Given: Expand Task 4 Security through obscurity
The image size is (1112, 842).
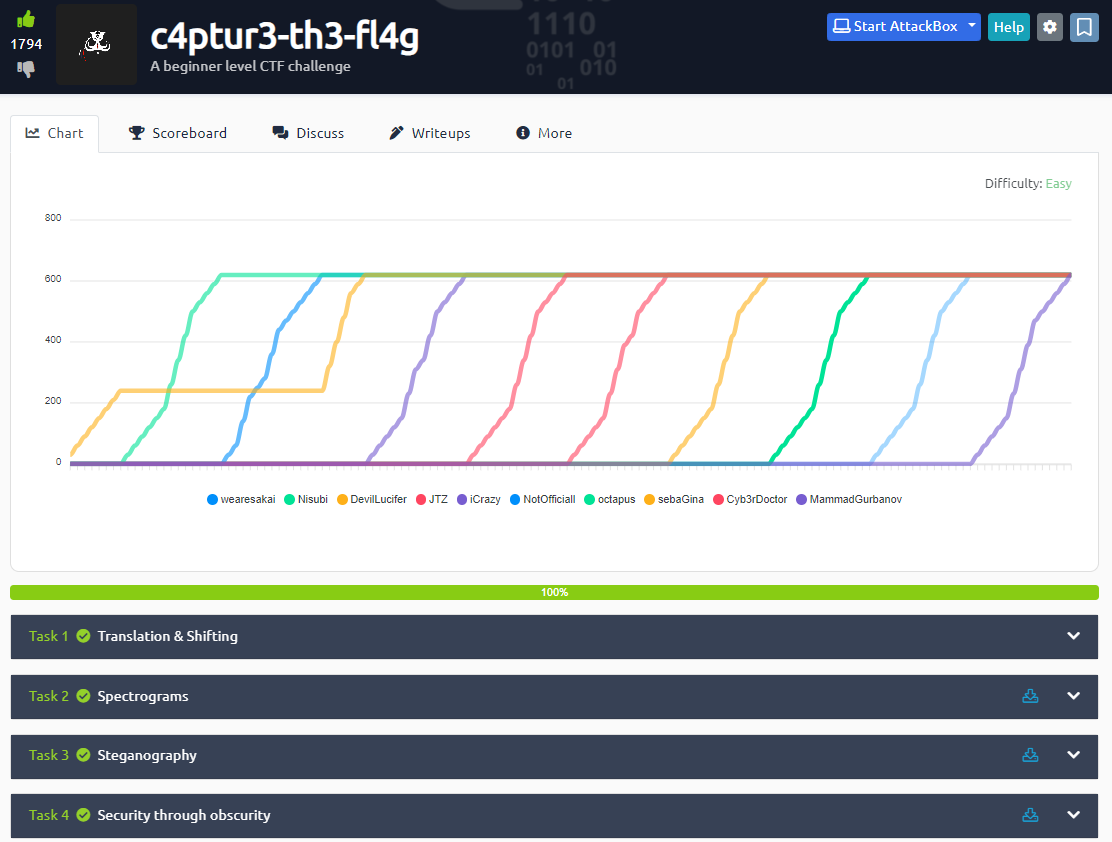Looking at the screenshot, I should click(1073, 815).
